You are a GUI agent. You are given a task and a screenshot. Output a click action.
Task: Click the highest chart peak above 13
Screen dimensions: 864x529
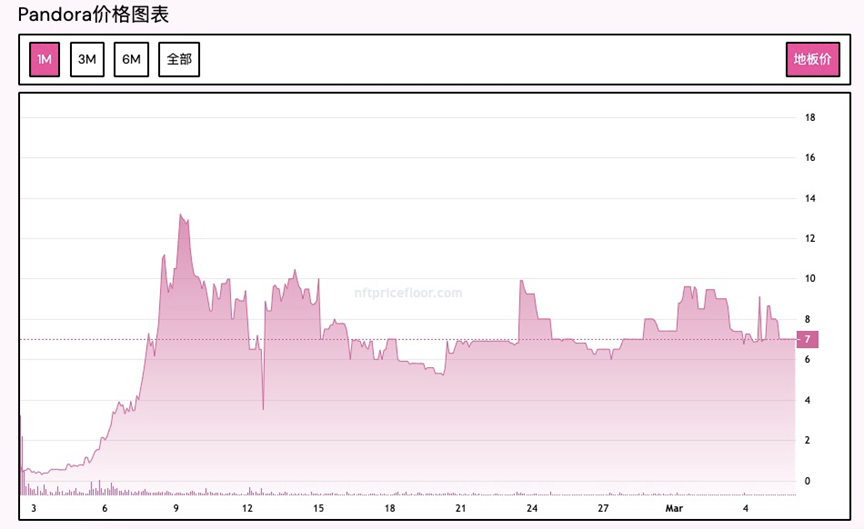tap(180, 215)
